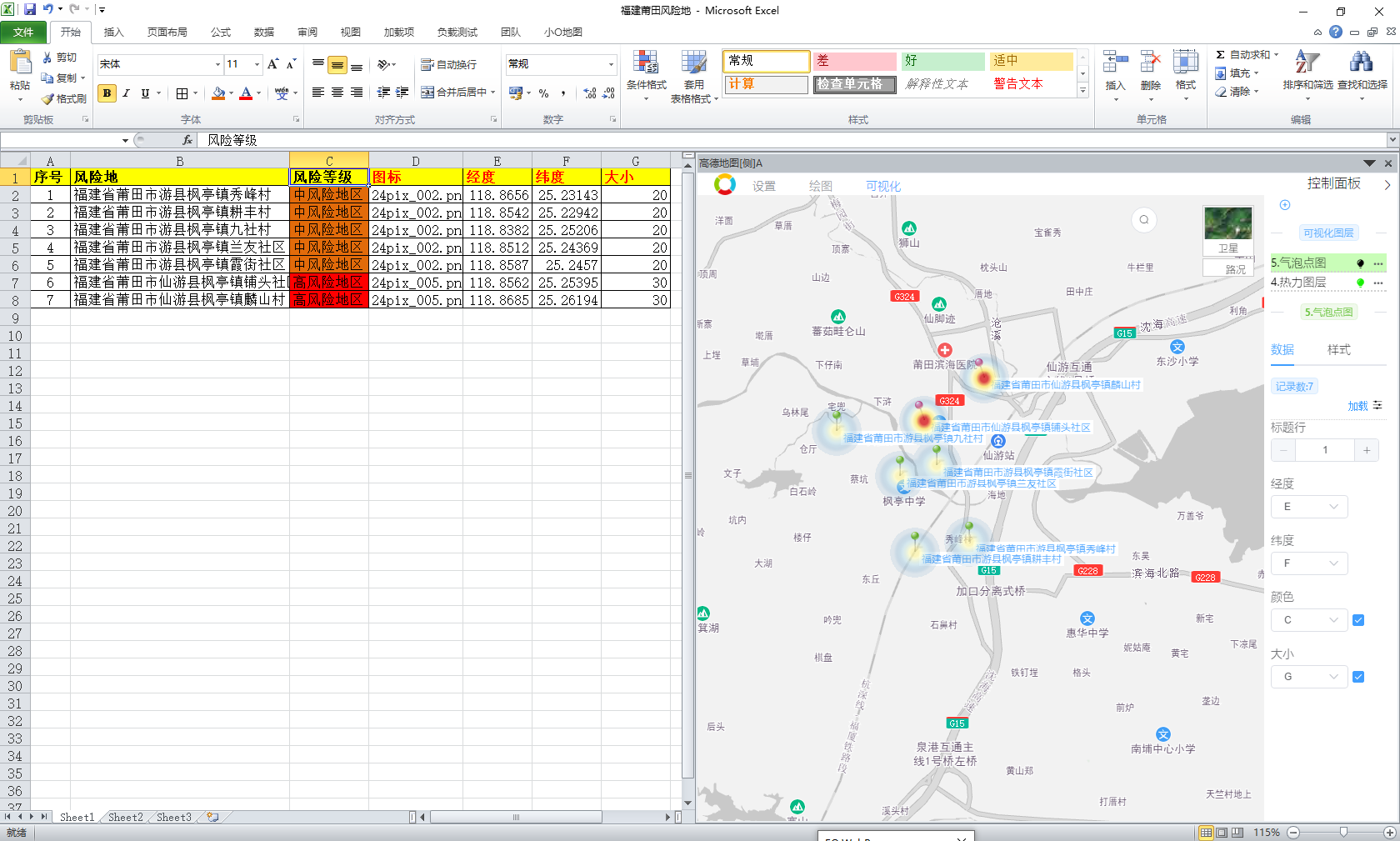Open the 经度 column dropdown
The width and height of the screenshot is (1400, 841).
(x=1309, y=507)
